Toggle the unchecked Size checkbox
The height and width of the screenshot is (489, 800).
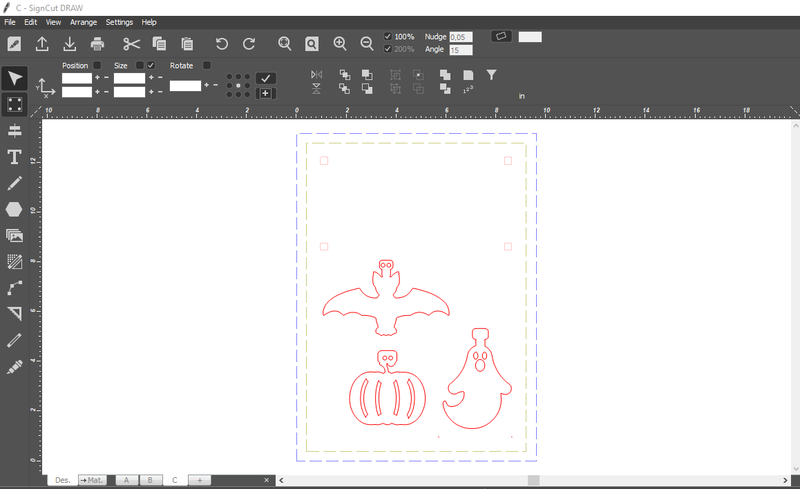click(x=139, y=65)
